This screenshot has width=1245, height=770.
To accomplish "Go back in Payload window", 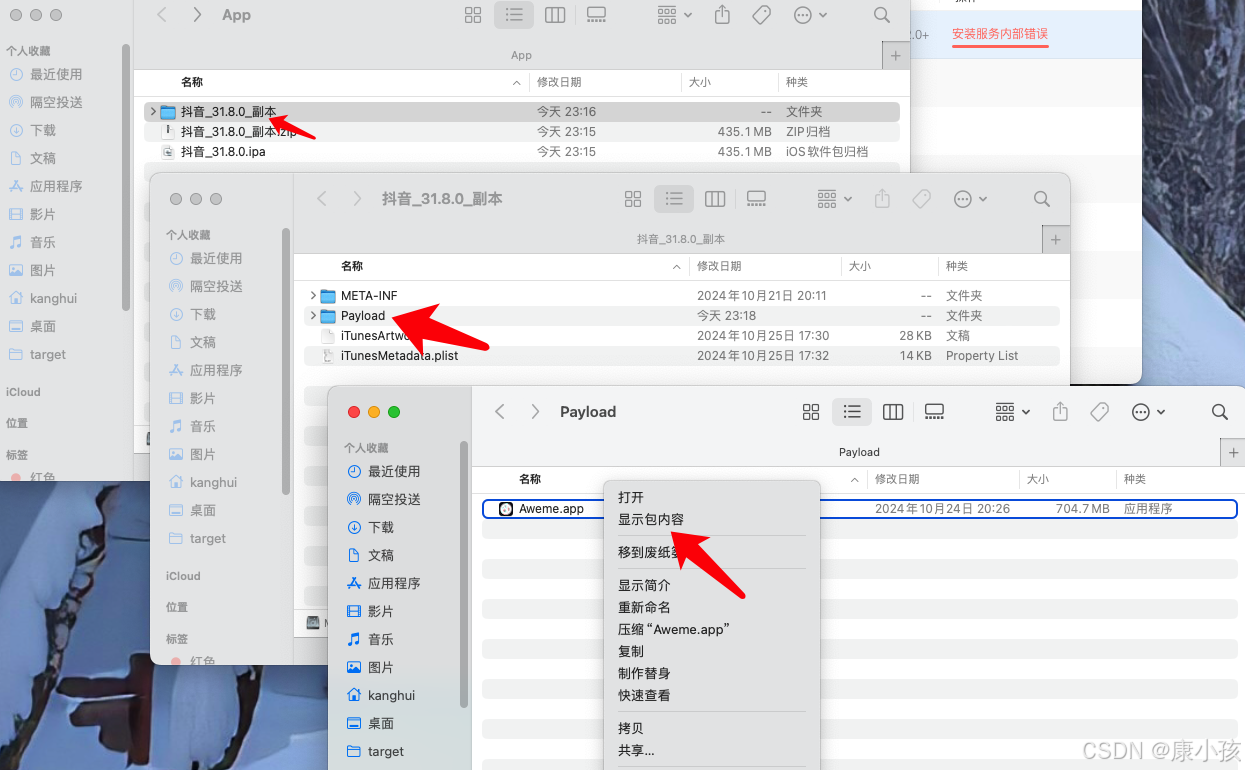I will [500, 412].
